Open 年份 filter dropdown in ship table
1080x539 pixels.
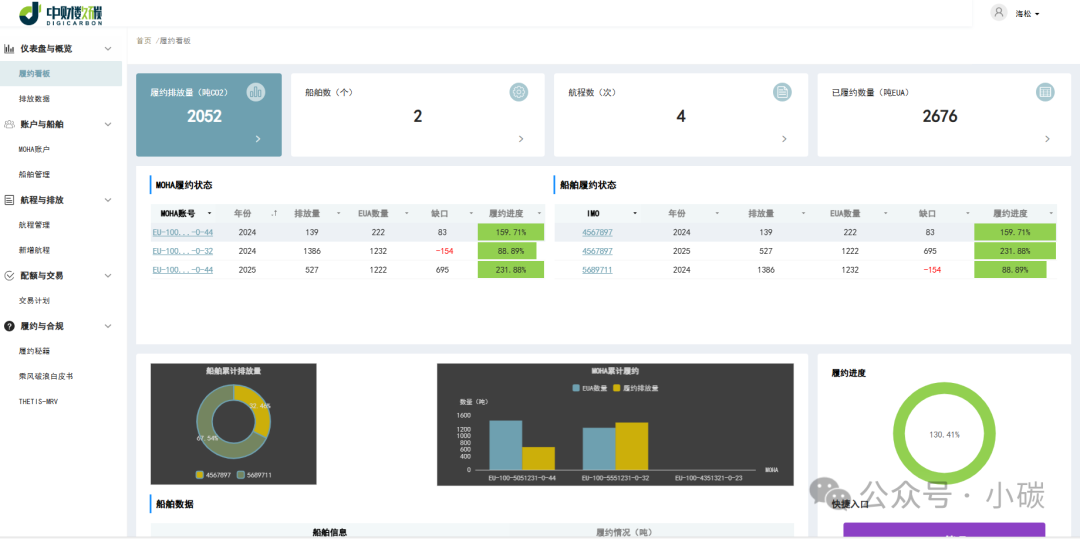717,213
